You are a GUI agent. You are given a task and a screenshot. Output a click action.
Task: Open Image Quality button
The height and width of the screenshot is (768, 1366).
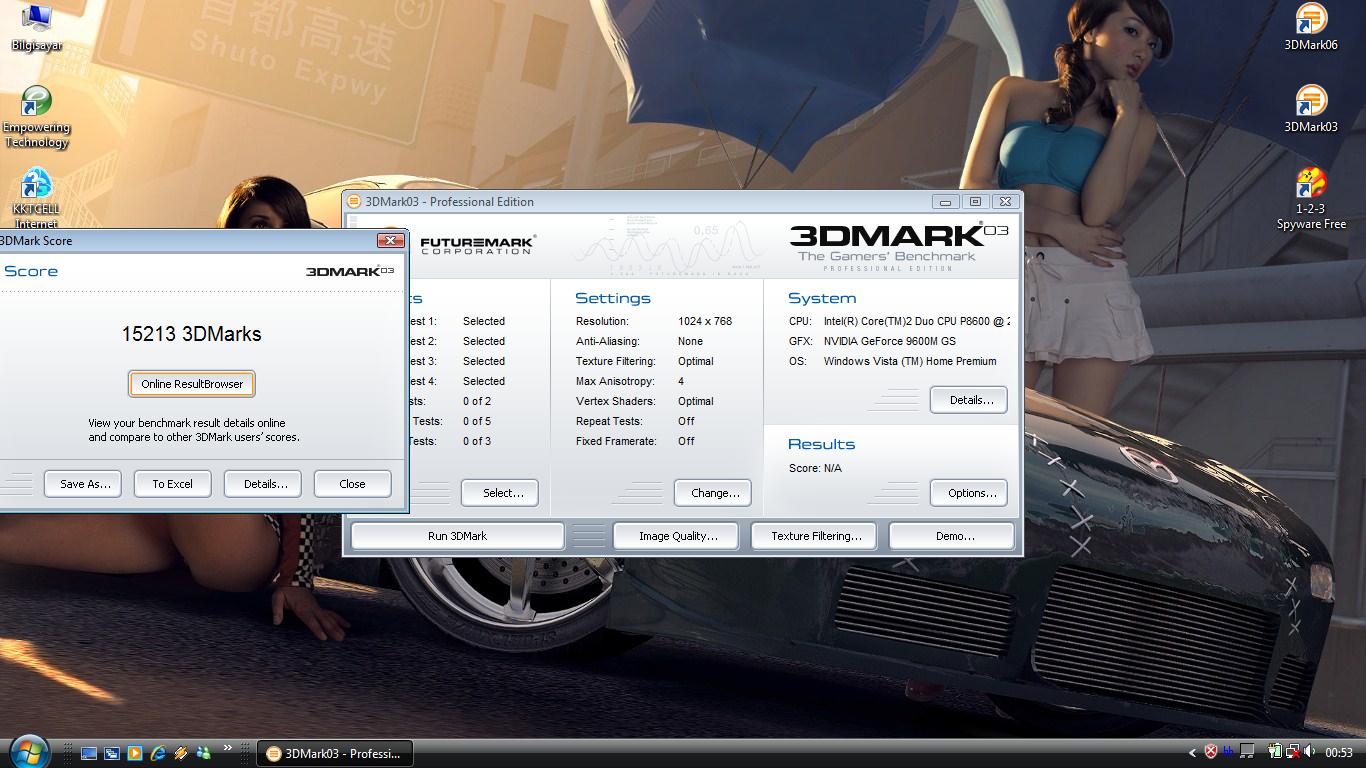click(677, 536)
